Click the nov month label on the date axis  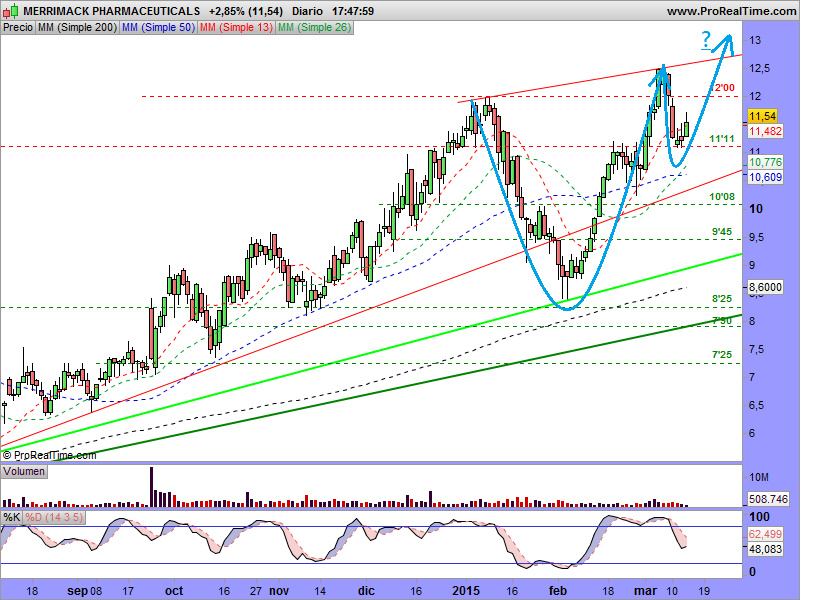[279, 591]
